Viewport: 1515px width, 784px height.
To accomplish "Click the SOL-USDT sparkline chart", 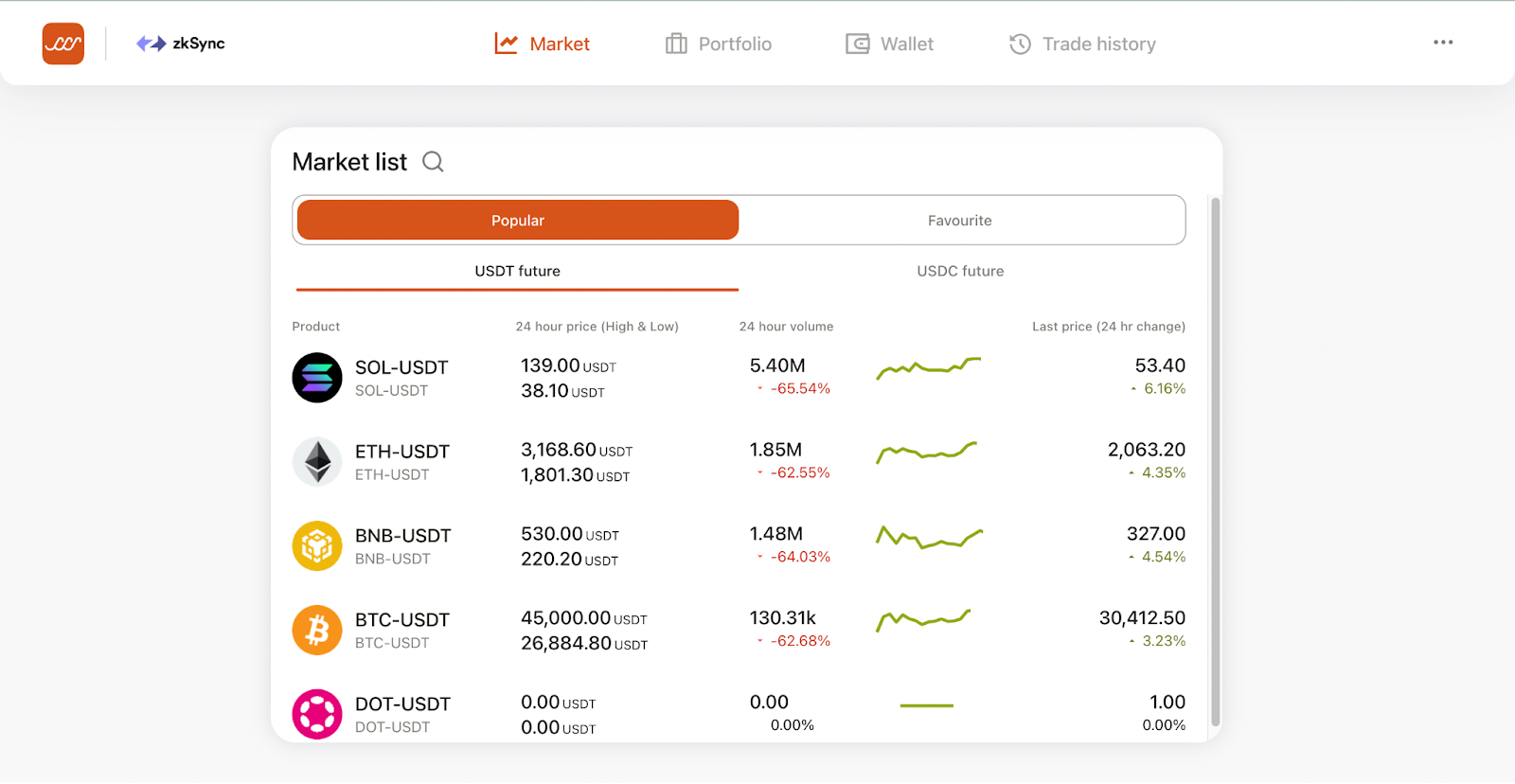I will (x=929, y=368).
